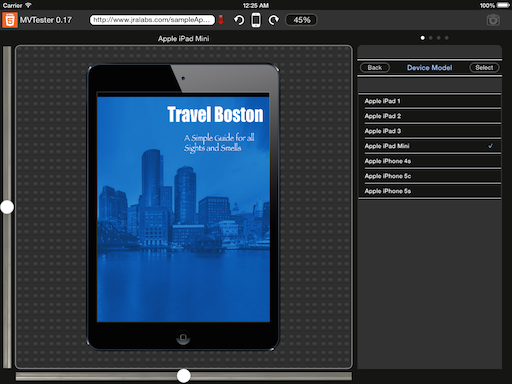Switch to second page indicator dot

click(x=431, y=38)
